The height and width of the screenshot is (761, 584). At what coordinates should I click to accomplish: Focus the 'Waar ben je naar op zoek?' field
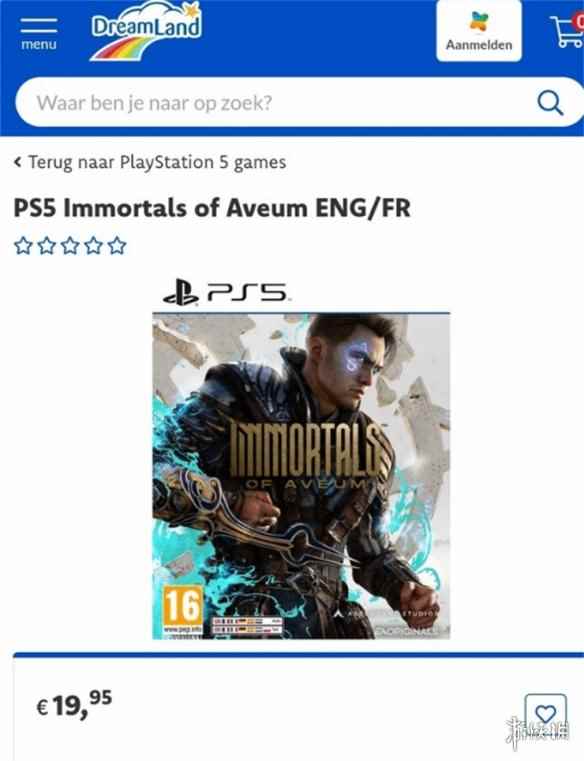[x=277, y=103]
